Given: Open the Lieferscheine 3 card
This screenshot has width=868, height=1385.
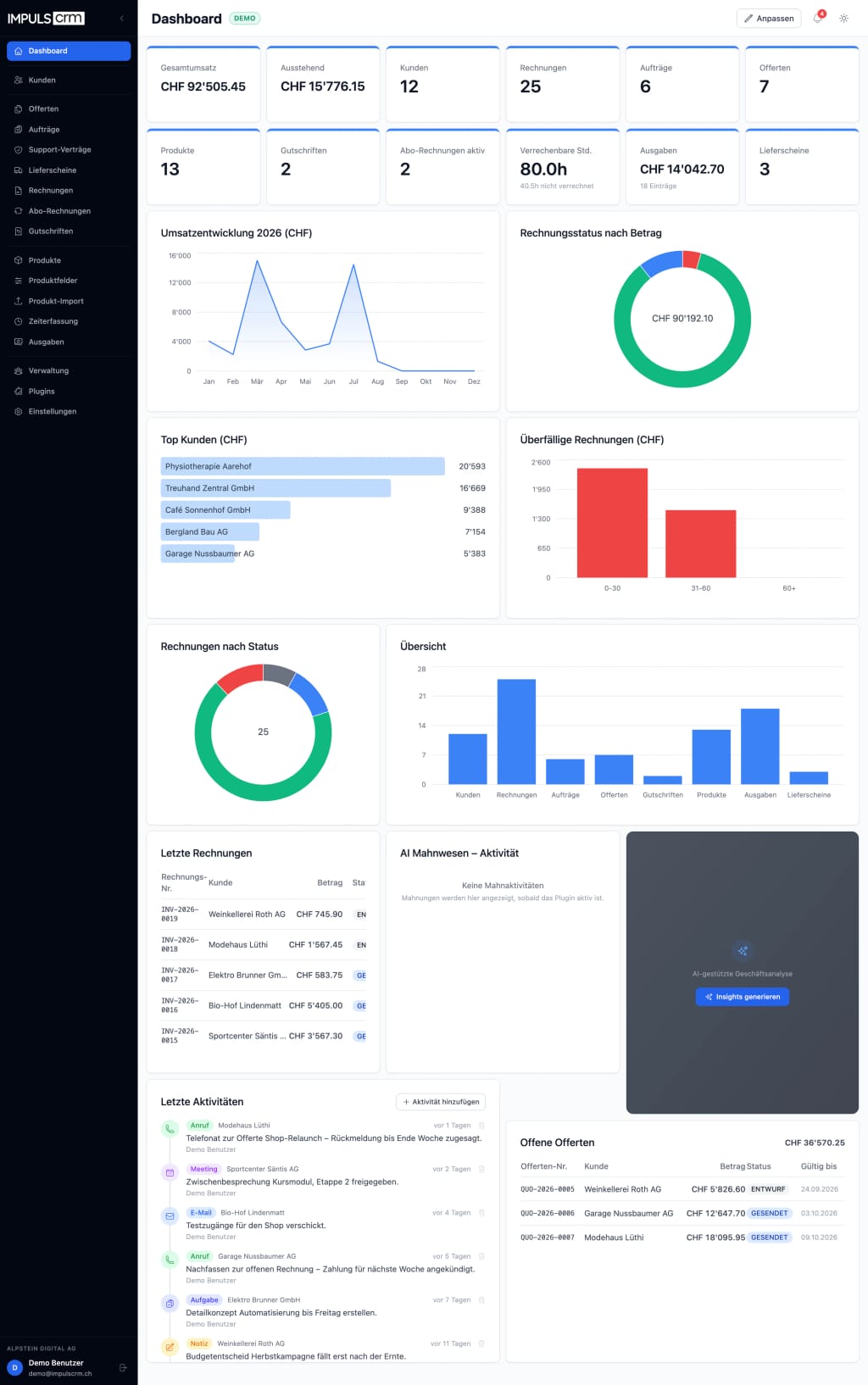Looking at the screenshot, I should click(x=802, y=167).
